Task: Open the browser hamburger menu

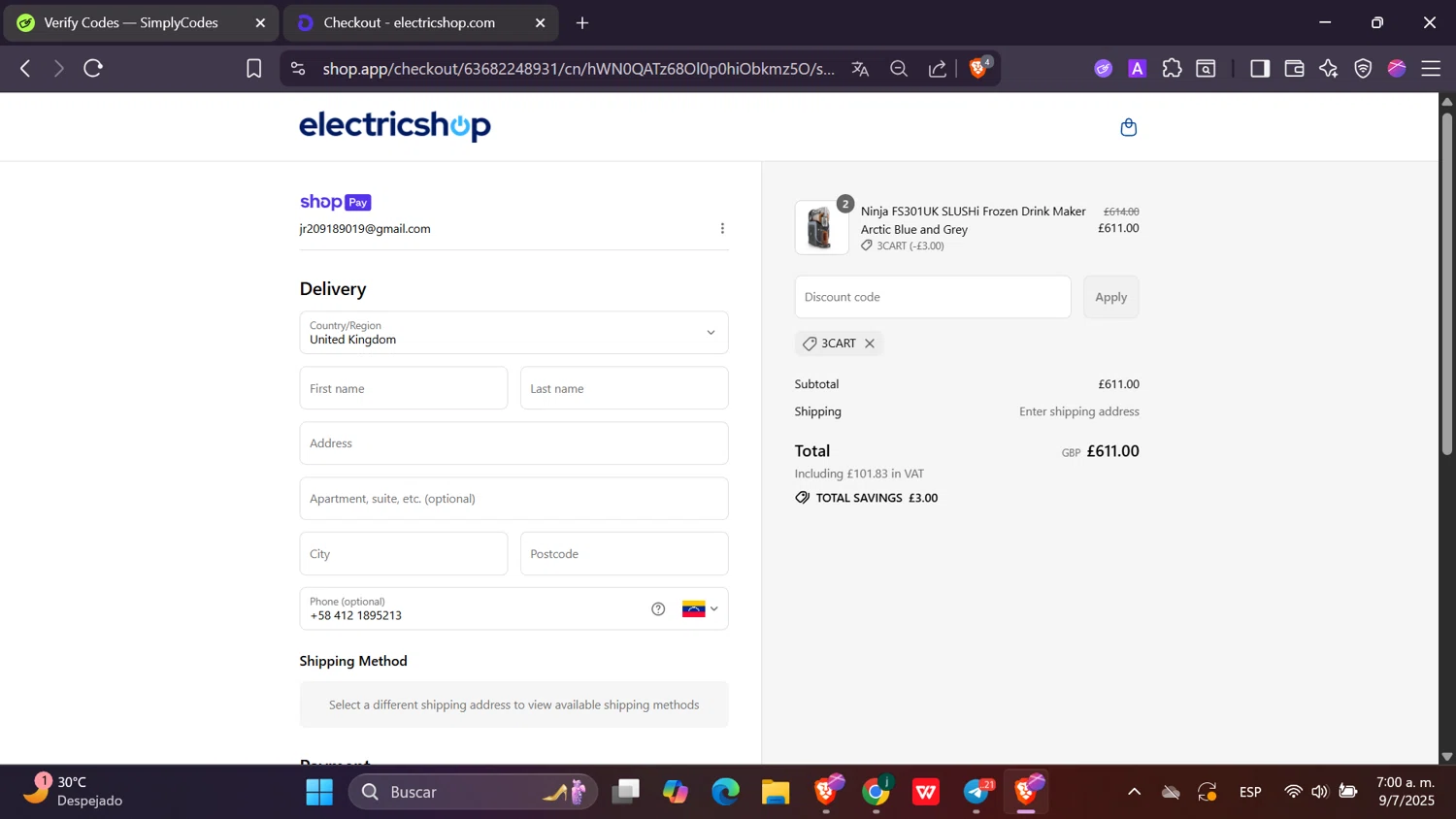Action: (x=1431, y=68)
